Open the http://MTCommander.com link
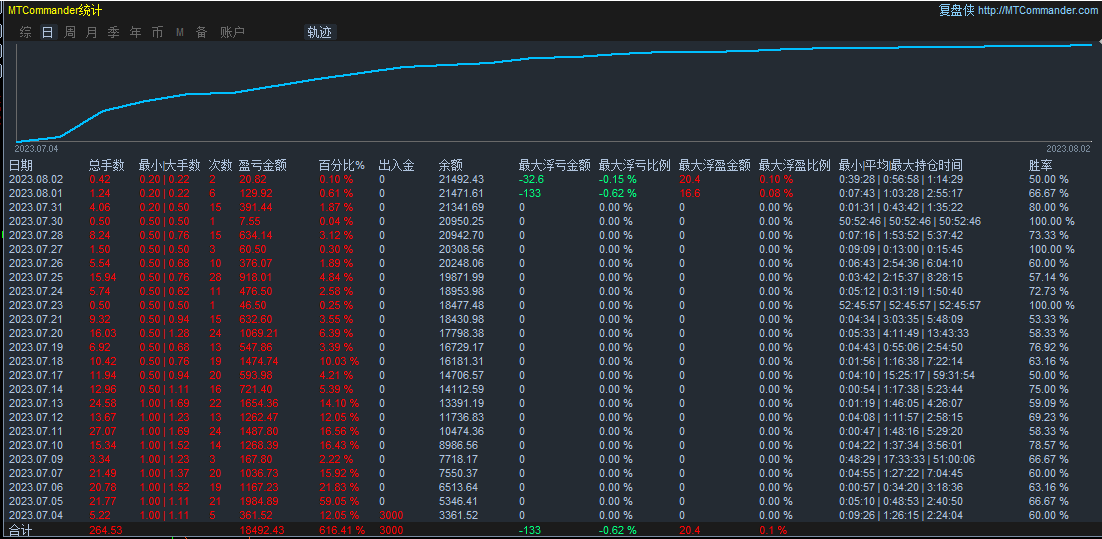1102x539 pixels. 1037,11
